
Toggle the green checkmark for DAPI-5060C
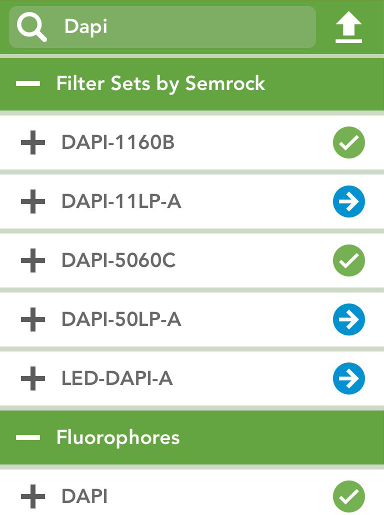(x=349, y=260)
